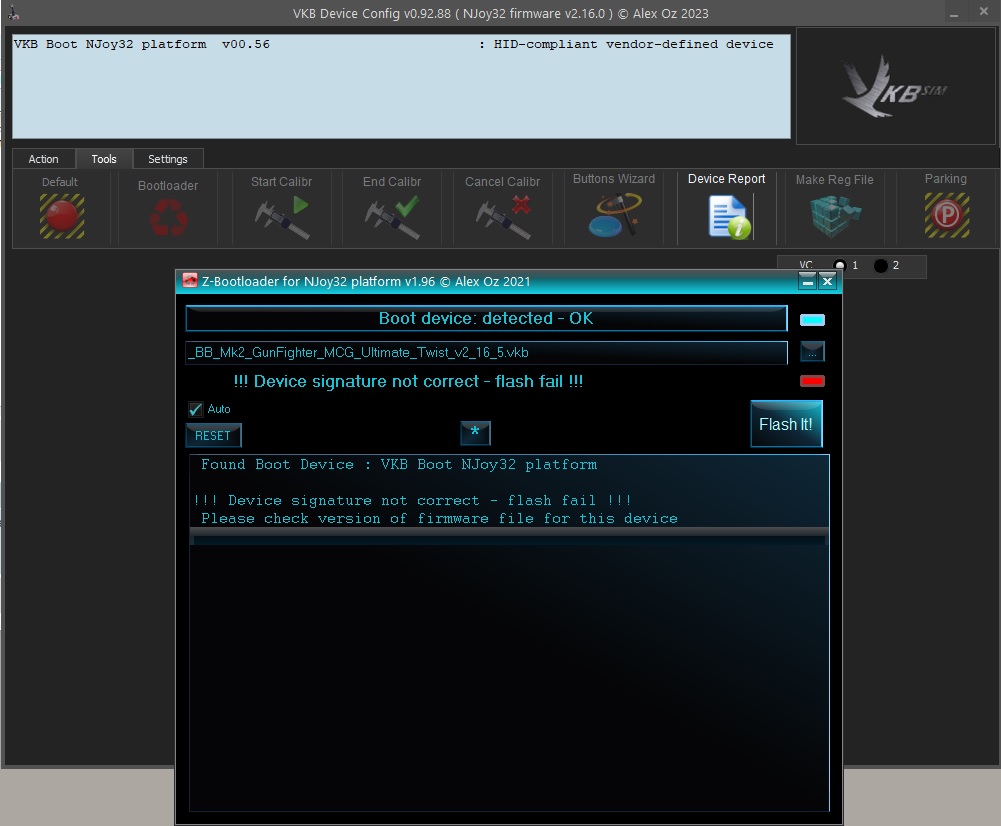The image size is (1001, 826).
Task: Toggle the Auto checkbox in bootloader
Action: click(196, 409)
